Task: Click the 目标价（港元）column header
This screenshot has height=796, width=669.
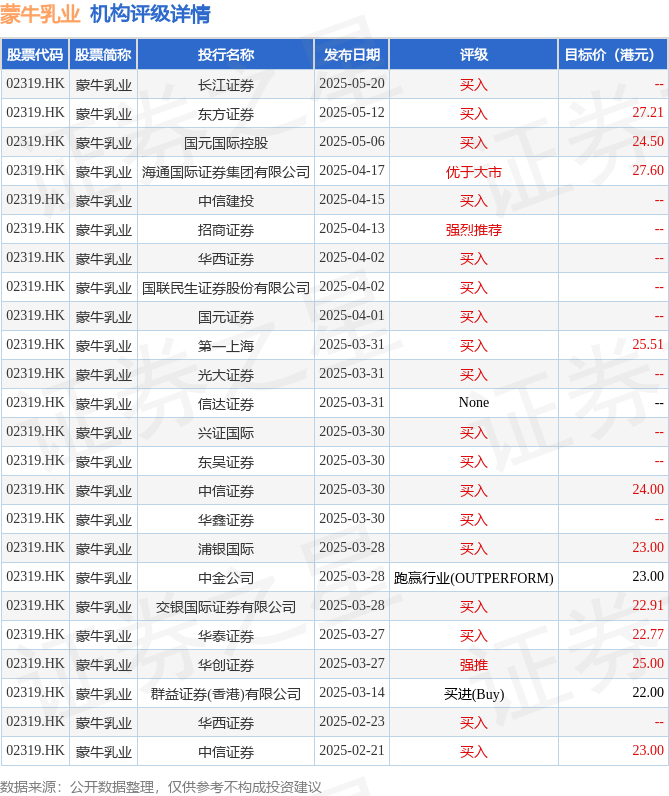Action: coord(613,54)
